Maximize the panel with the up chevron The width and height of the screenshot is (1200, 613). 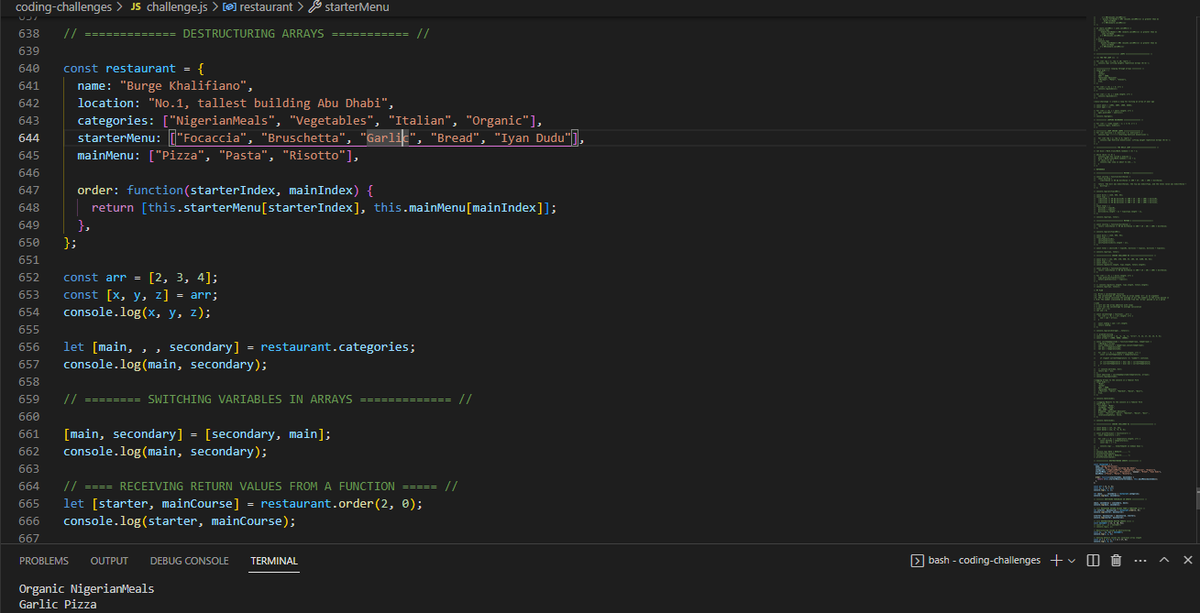tap(1165, 560)
